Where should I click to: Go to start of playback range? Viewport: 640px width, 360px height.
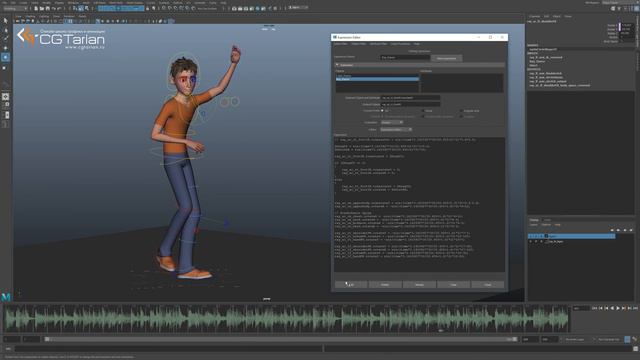[x=594, y=308]
